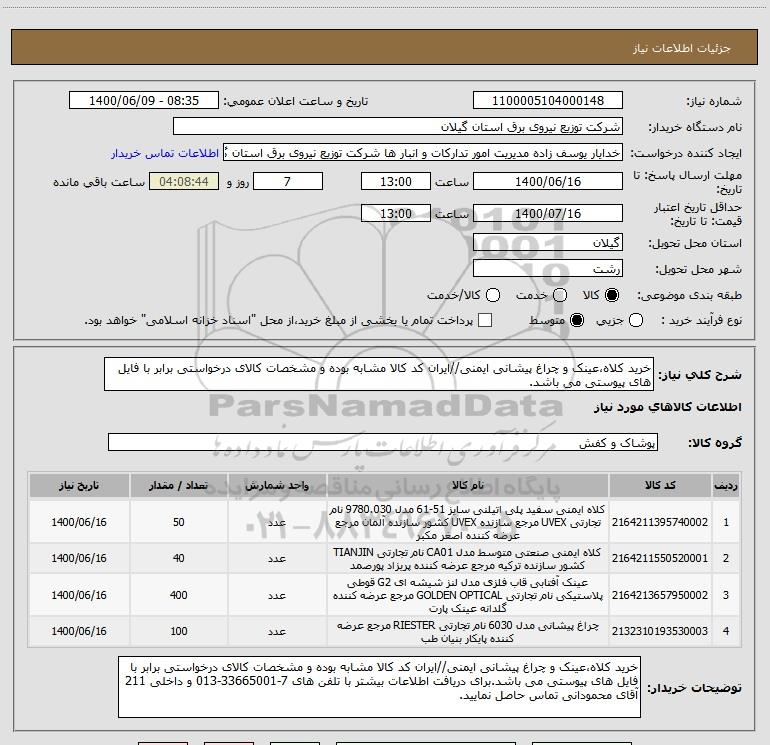This screenshot has height=745, width=770.
Task: Click the buyer notes text box
Action: coord(379,687)
